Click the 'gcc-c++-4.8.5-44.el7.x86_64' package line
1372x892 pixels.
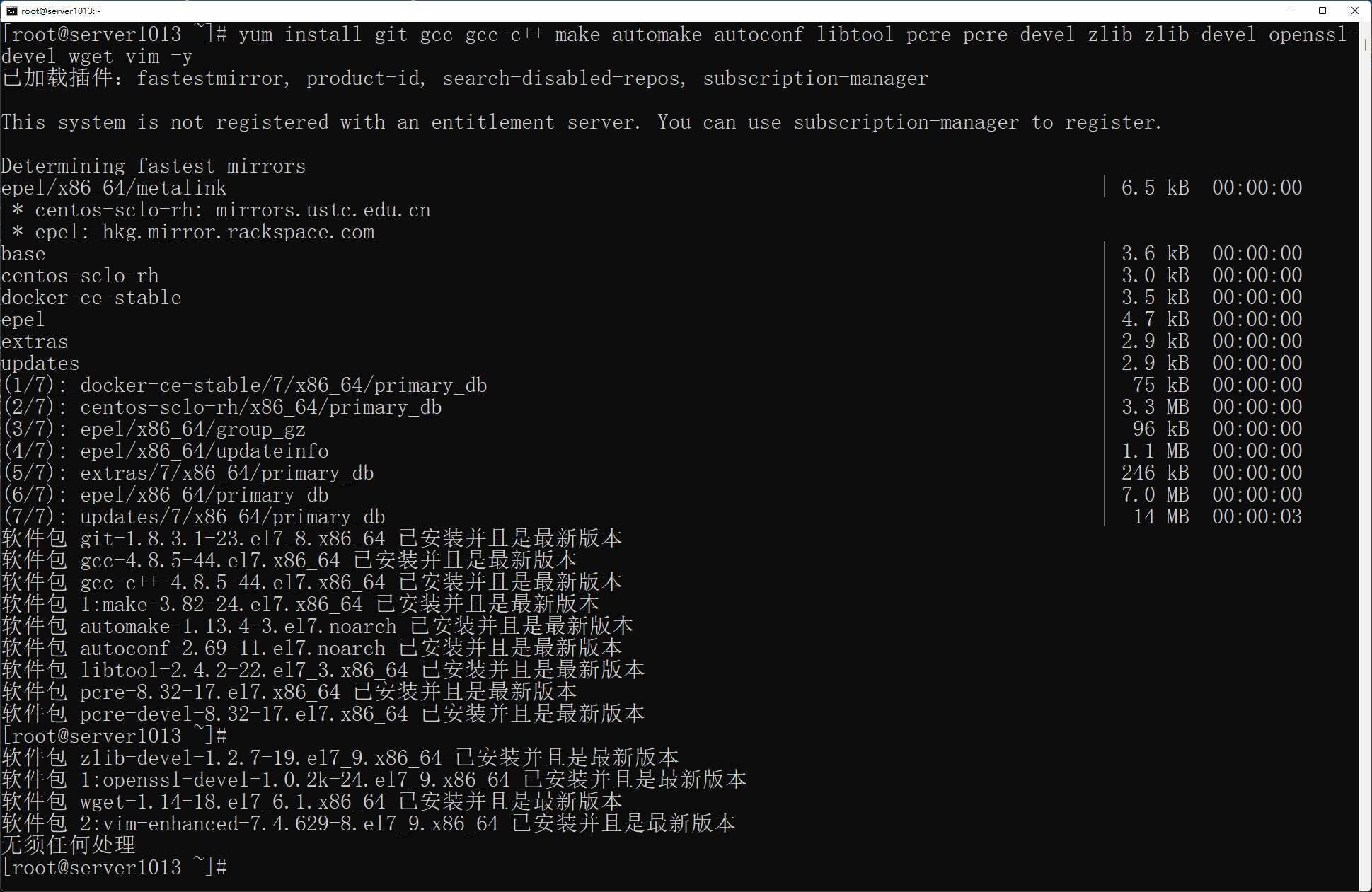point(312,583)
